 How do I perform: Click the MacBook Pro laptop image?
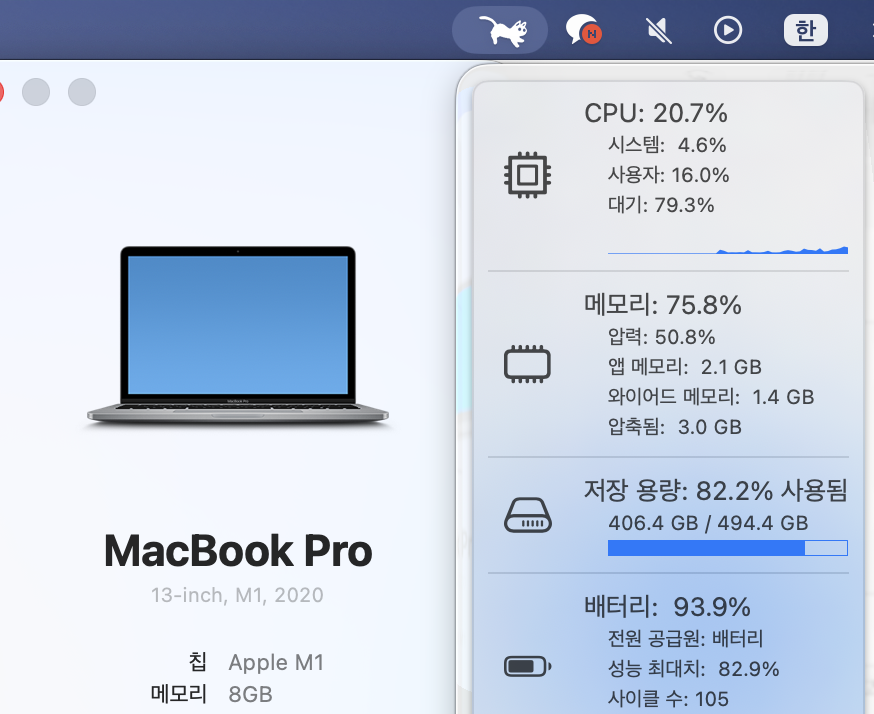pos(238,337)
